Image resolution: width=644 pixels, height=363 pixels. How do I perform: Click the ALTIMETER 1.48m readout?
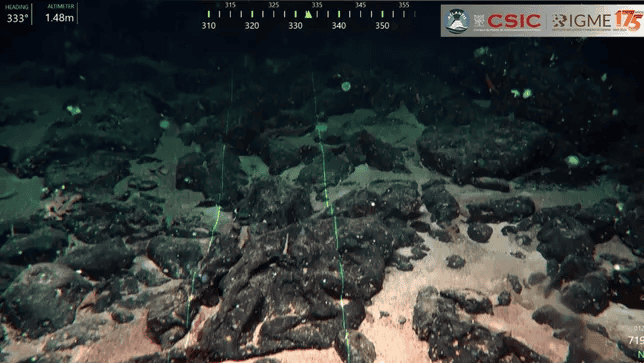[60, 14]
